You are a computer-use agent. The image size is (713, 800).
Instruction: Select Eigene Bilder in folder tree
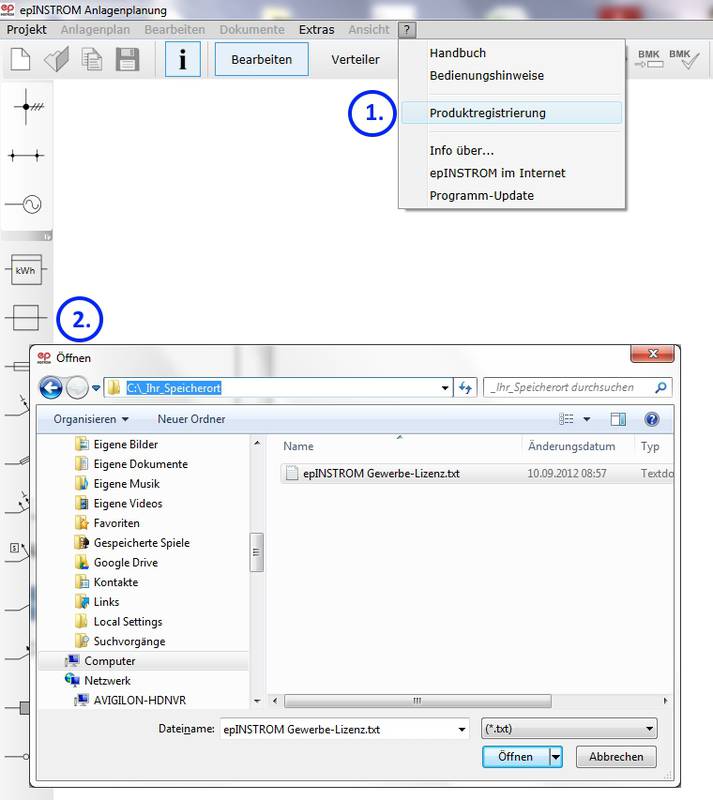(x=125, y=444)
